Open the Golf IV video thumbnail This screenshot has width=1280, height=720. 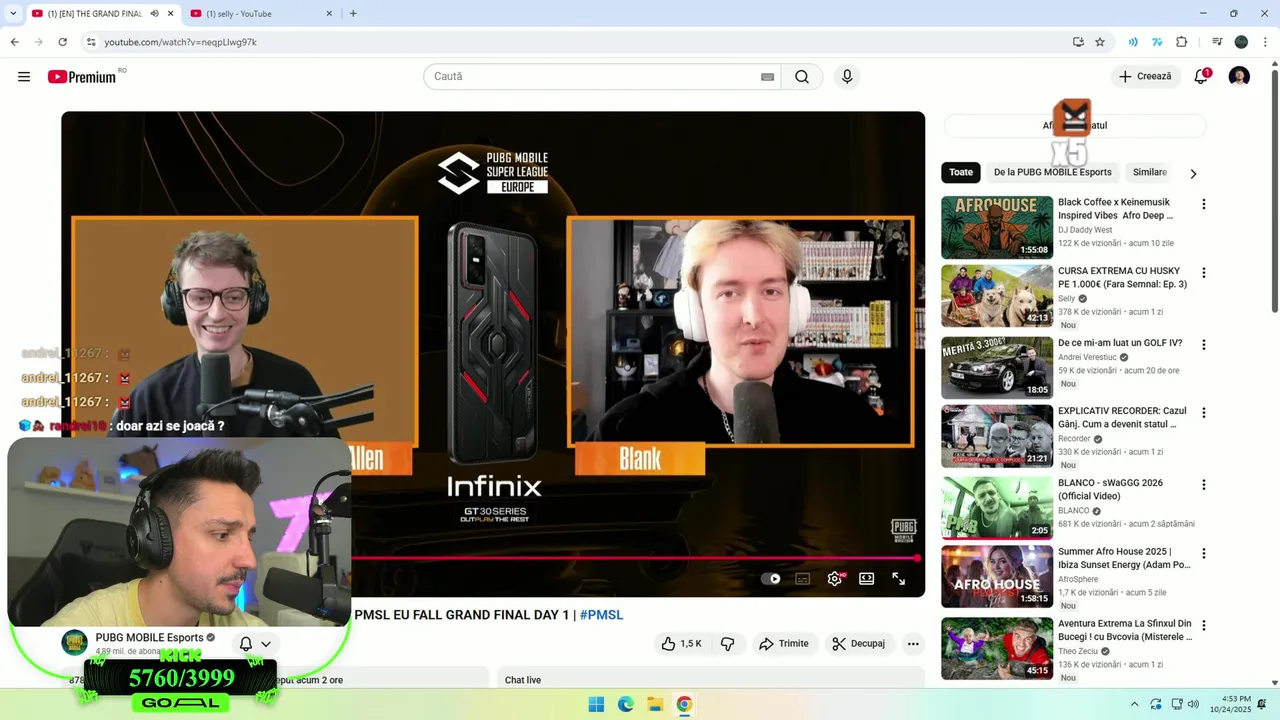[x=997, y=368]
